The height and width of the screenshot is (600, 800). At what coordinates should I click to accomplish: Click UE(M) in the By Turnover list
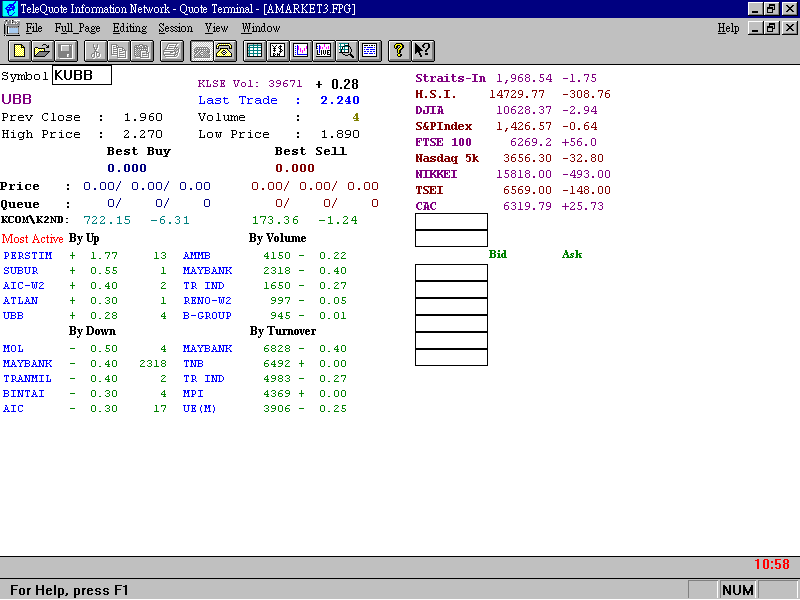click(x=199, y=409)
